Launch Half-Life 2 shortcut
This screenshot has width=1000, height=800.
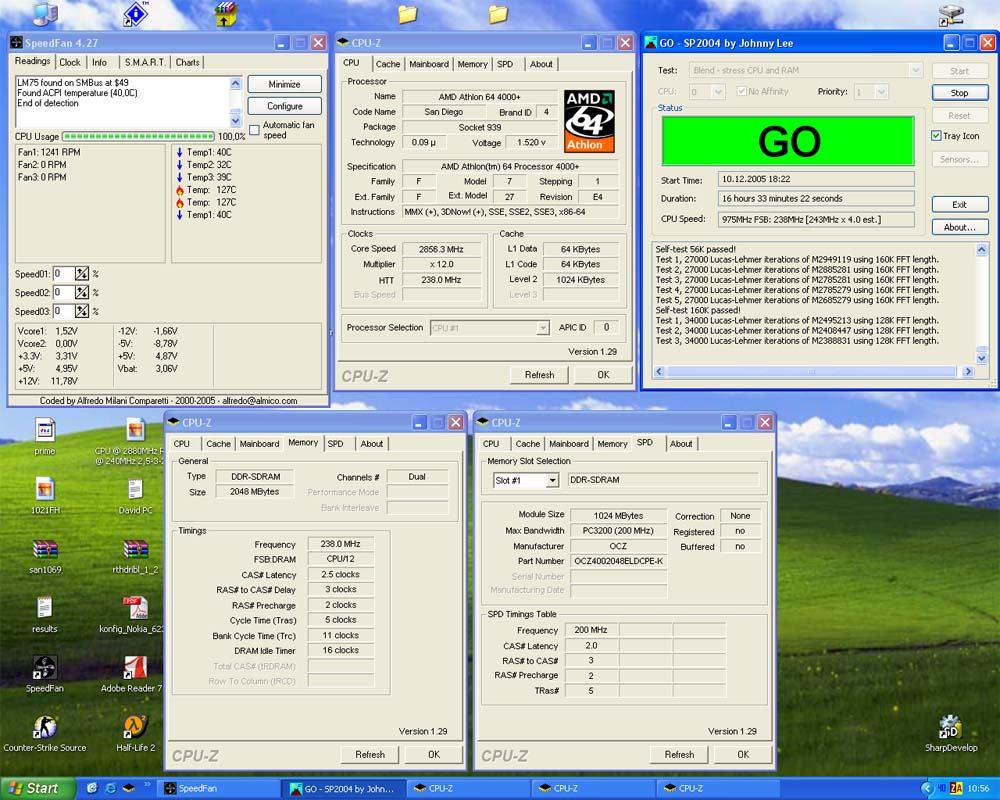135,727
